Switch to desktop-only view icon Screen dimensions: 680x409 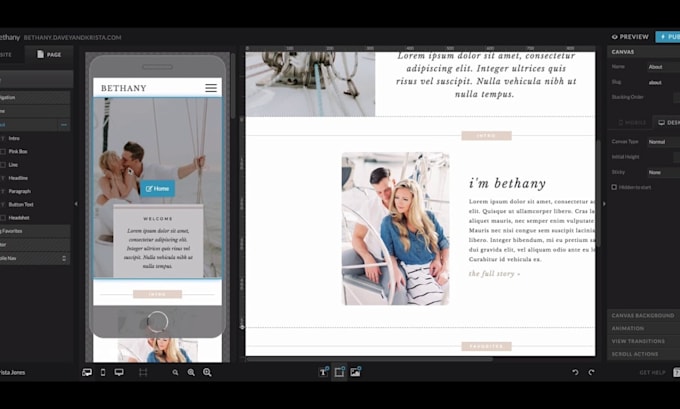(119, 373)
